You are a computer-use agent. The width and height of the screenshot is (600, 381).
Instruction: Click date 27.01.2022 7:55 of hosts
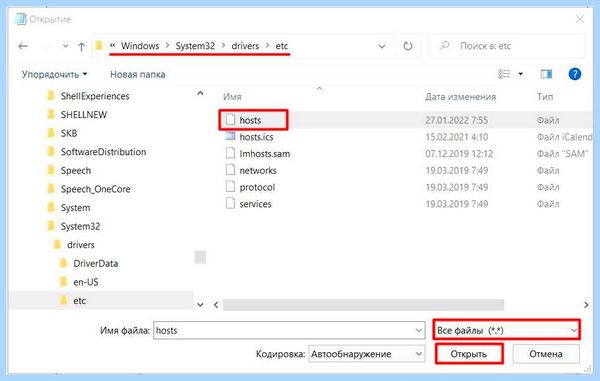click(x=457, y=120)
